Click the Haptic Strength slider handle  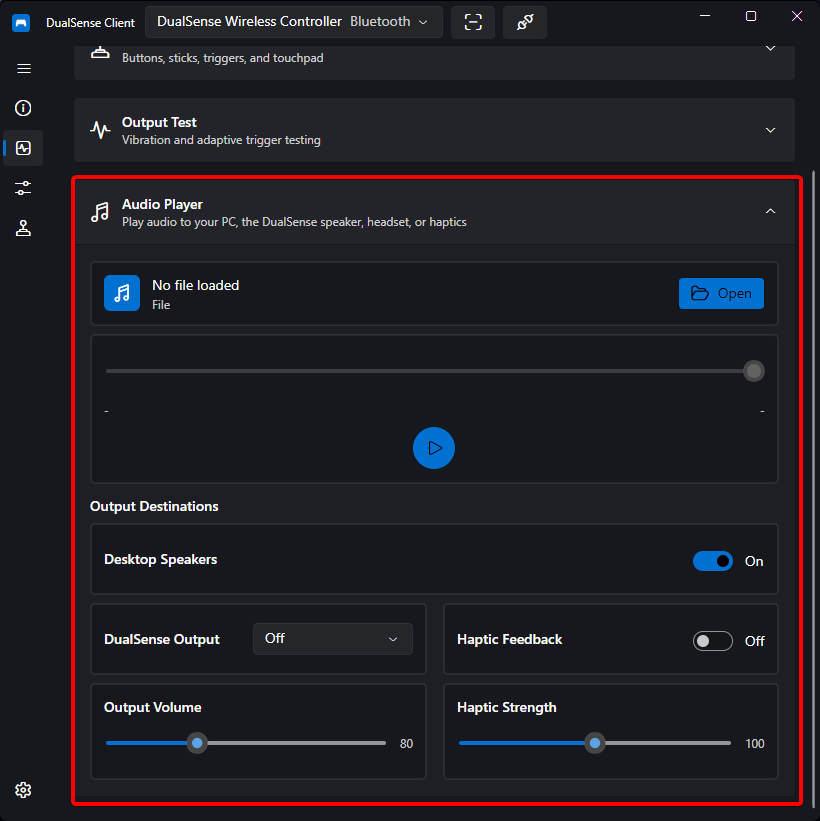tap(595, 743)
